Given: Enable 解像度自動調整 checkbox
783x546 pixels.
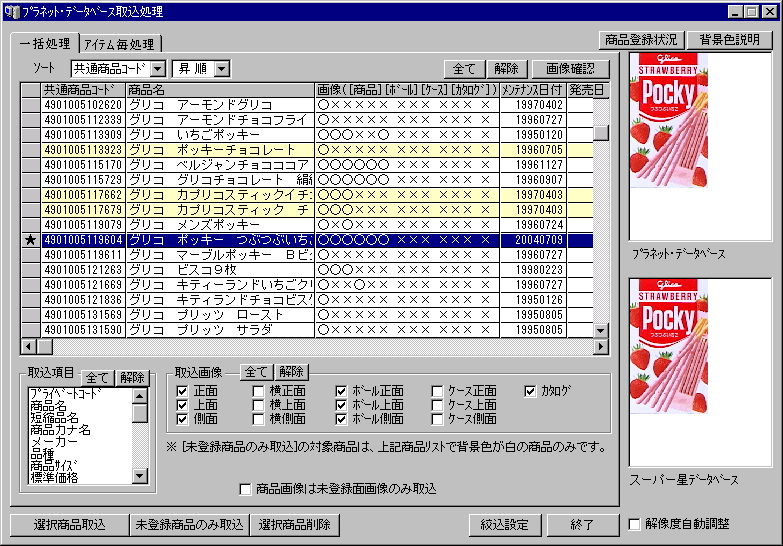Looking at the screenshot, I should coord(635,525).
